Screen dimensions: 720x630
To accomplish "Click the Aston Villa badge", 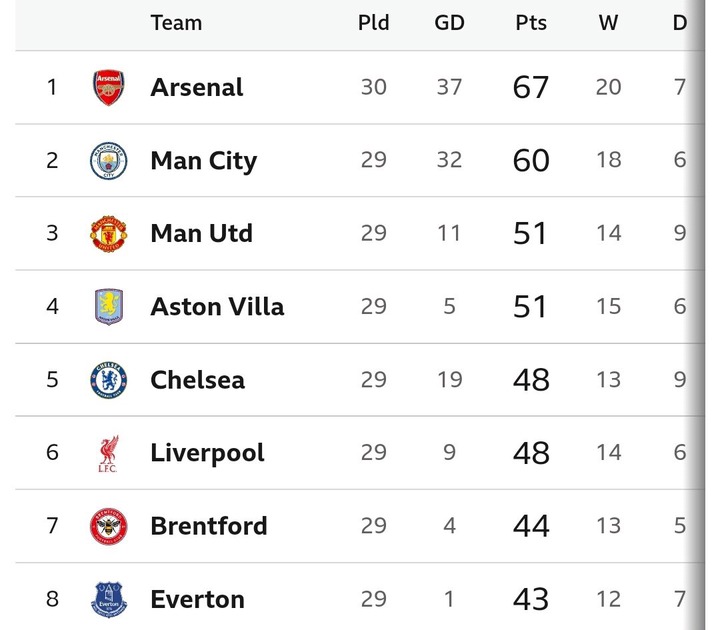I will click(109, 306).
